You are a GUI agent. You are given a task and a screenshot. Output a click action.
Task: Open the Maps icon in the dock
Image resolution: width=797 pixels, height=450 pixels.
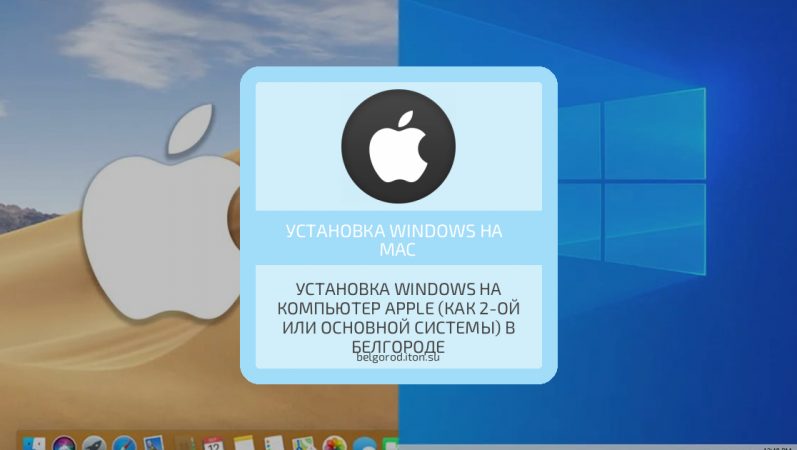tap(303, 443)
